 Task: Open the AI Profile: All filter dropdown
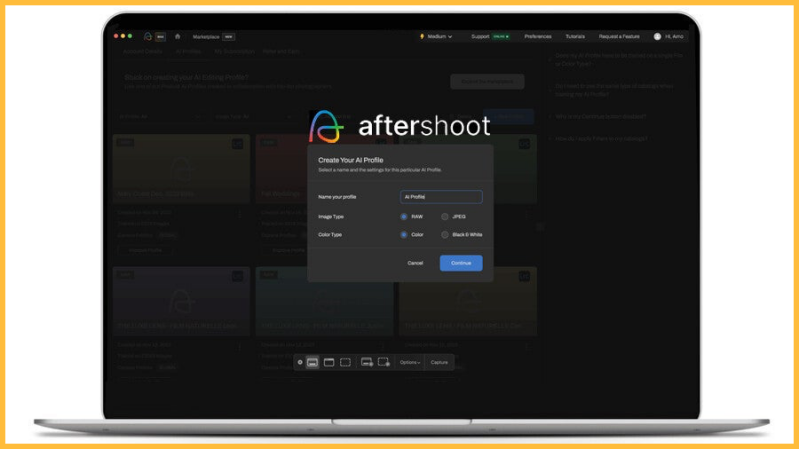tap(160, 117)
